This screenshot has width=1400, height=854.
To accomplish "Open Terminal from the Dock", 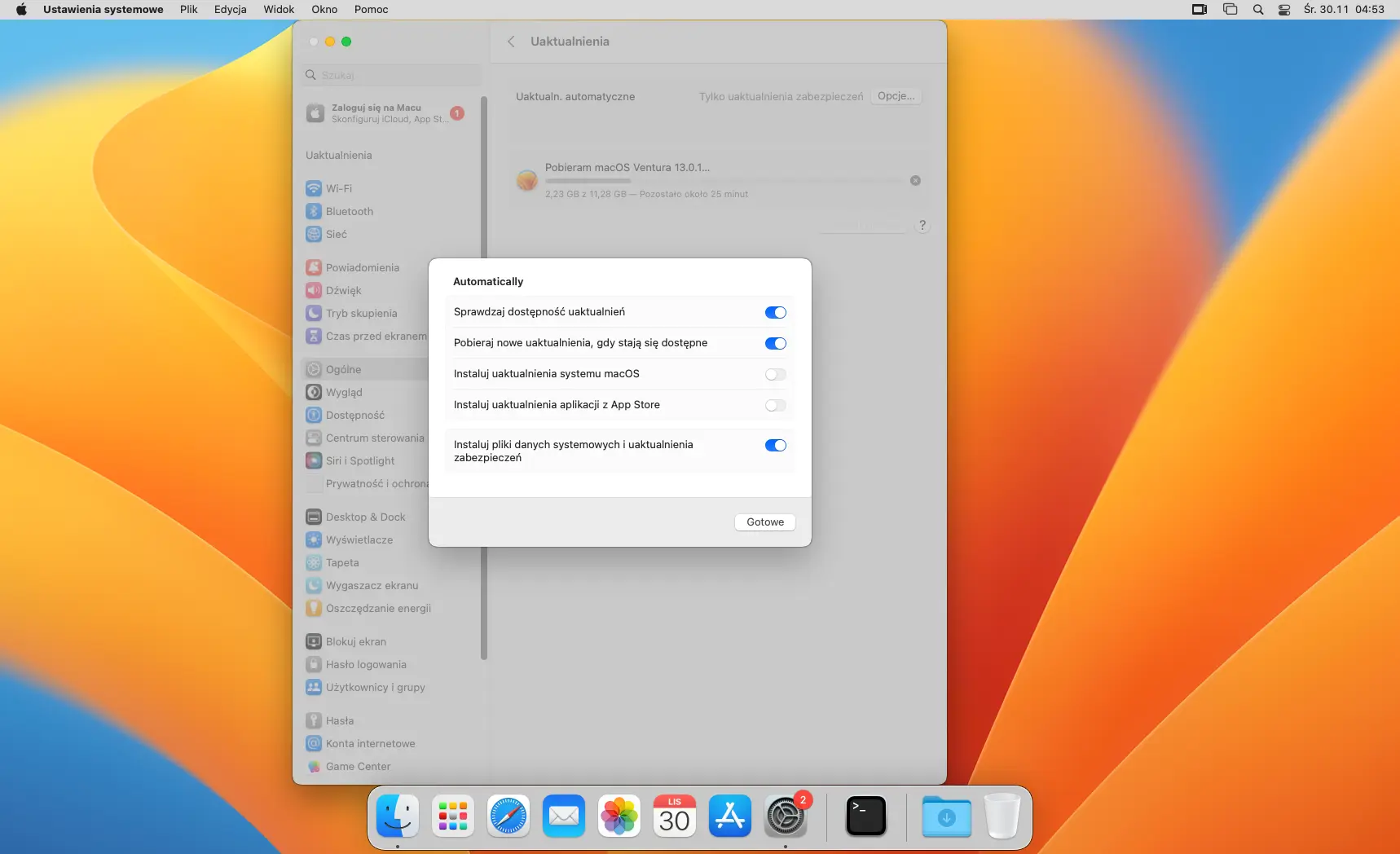I will point(866,816).
